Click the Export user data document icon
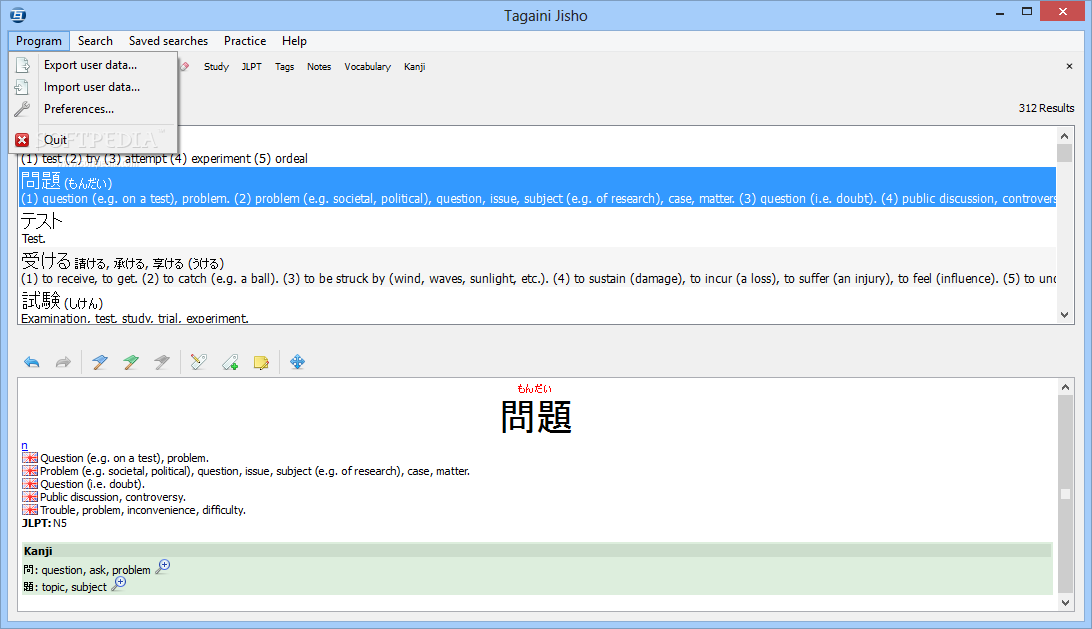This screenshot has height=629, width=1092. coord(22,65)
